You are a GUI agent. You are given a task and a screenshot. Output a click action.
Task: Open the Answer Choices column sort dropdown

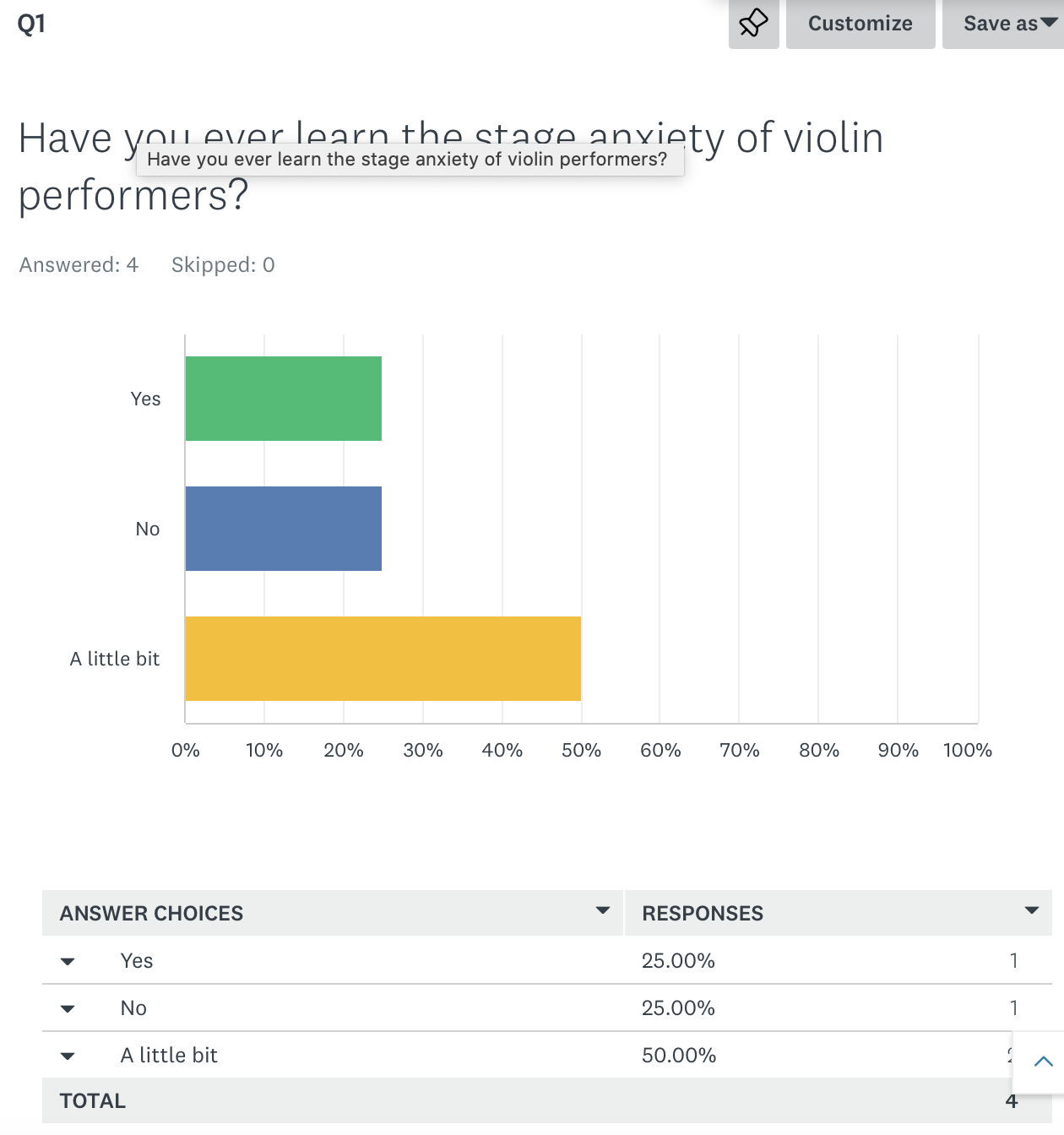tap(602, 910)
